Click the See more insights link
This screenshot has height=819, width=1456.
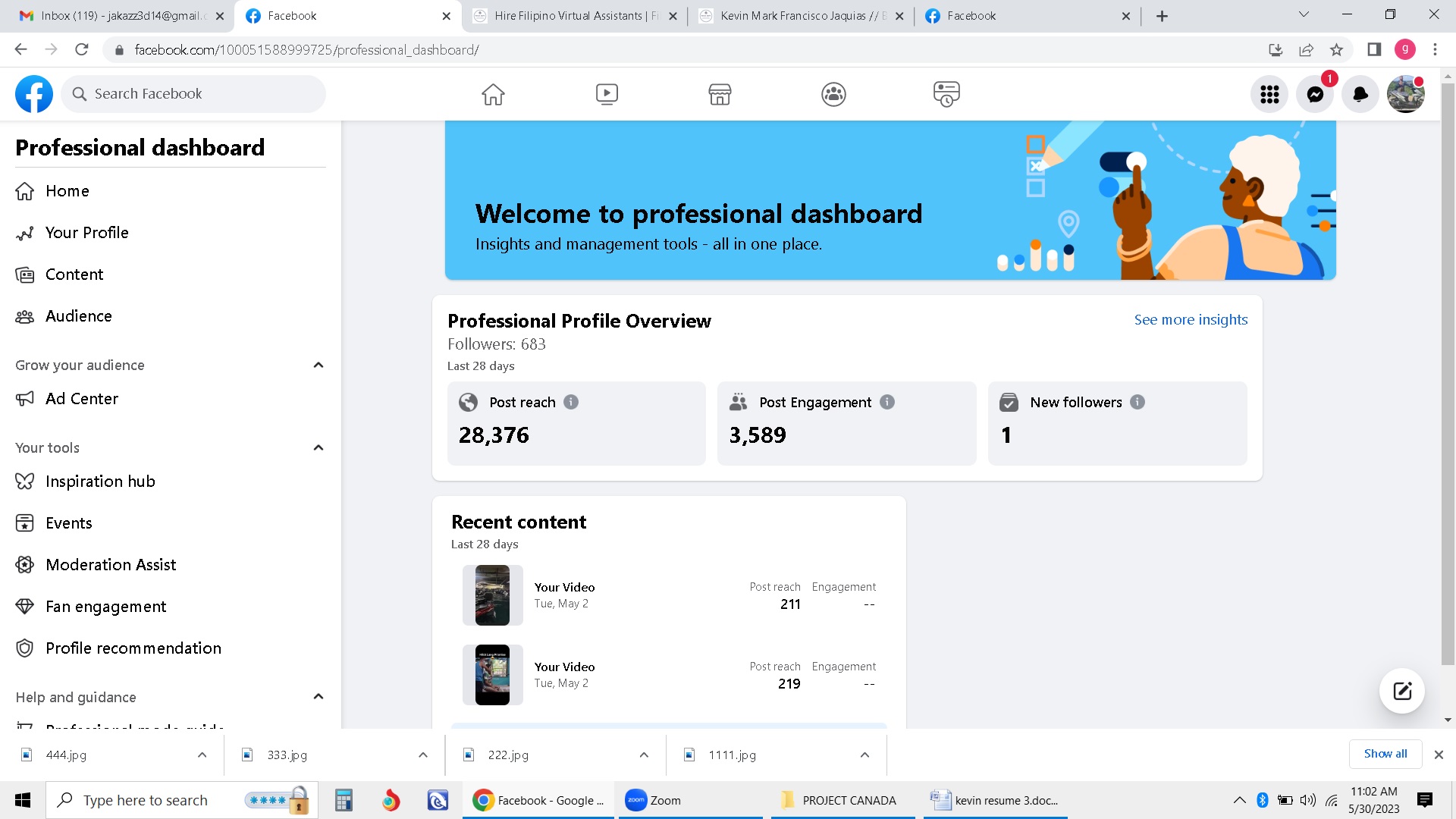pyautogui.click(x=1191, y=319)
